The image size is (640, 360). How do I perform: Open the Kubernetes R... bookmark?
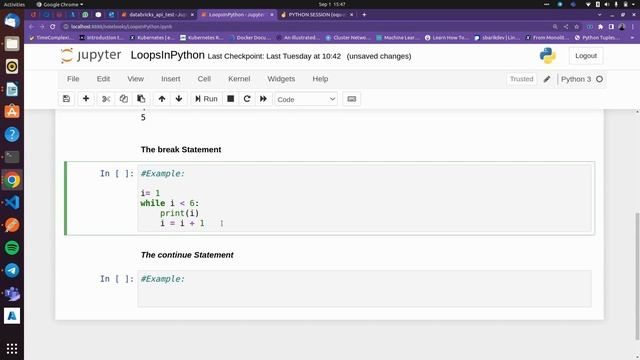(x=202, y=38)
